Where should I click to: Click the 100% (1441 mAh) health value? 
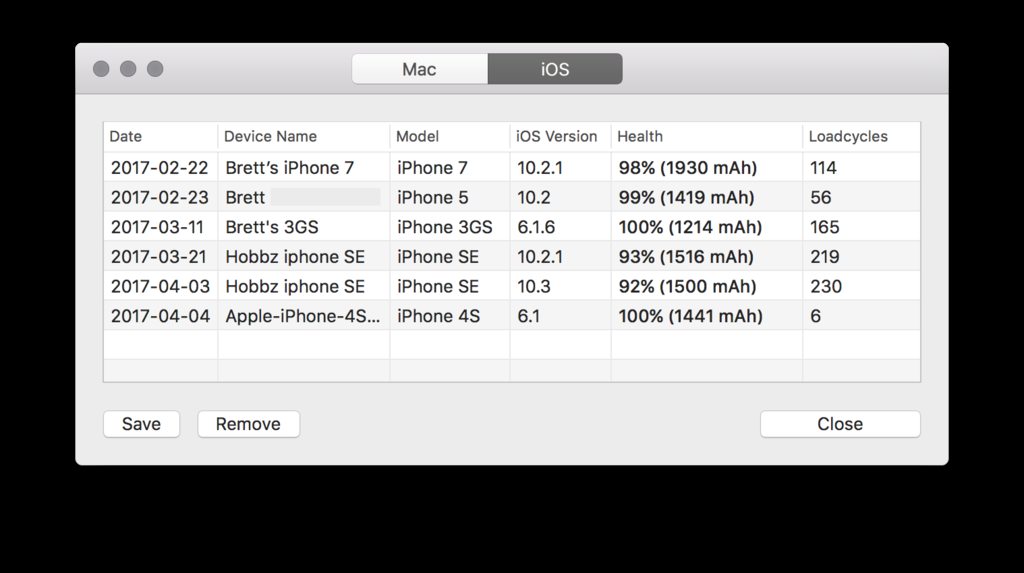point(690,316)
